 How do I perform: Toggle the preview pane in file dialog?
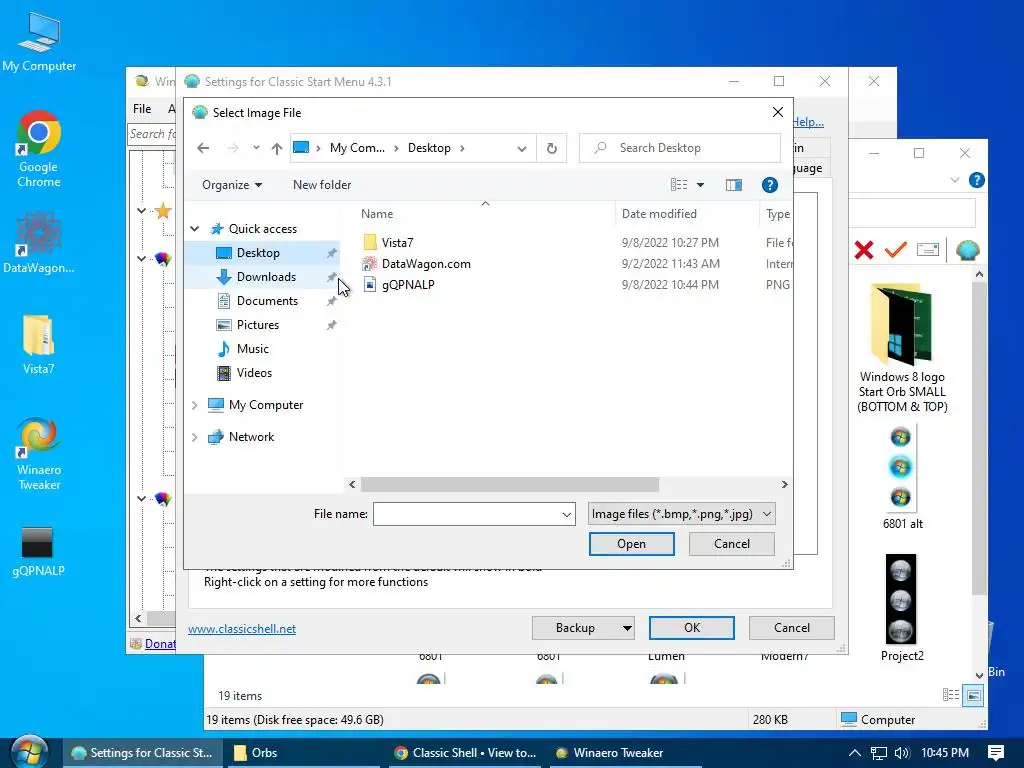coord(733,185)
